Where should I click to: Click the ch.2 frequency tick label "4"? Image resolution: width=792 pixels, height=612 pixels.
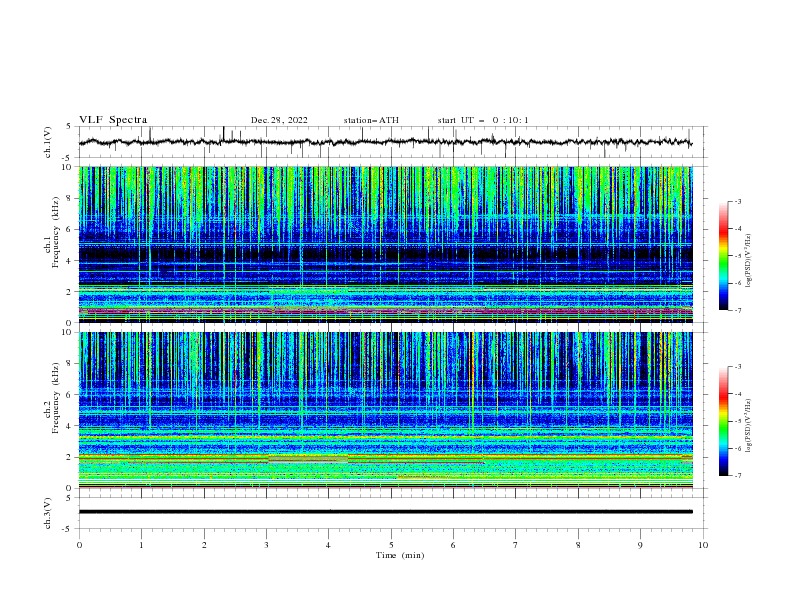pyautogui.click(x=70, y=426)
